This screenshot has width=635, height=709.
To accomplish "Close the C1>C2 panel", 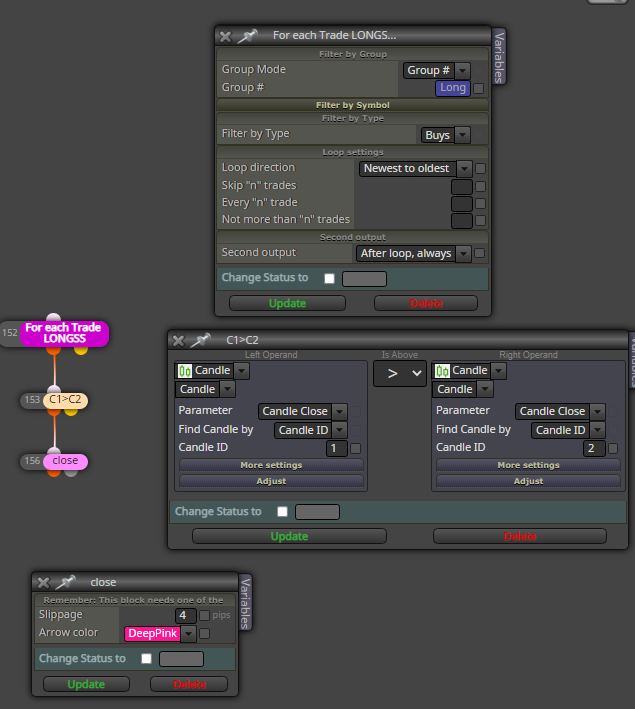I will 179,340.
